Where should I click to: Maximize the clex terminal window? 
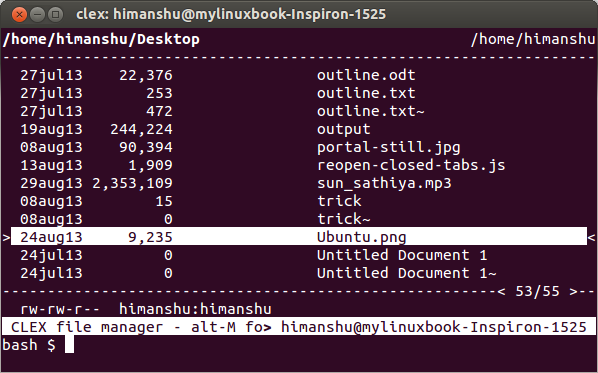pyautogui.click(x=55, y=15)
